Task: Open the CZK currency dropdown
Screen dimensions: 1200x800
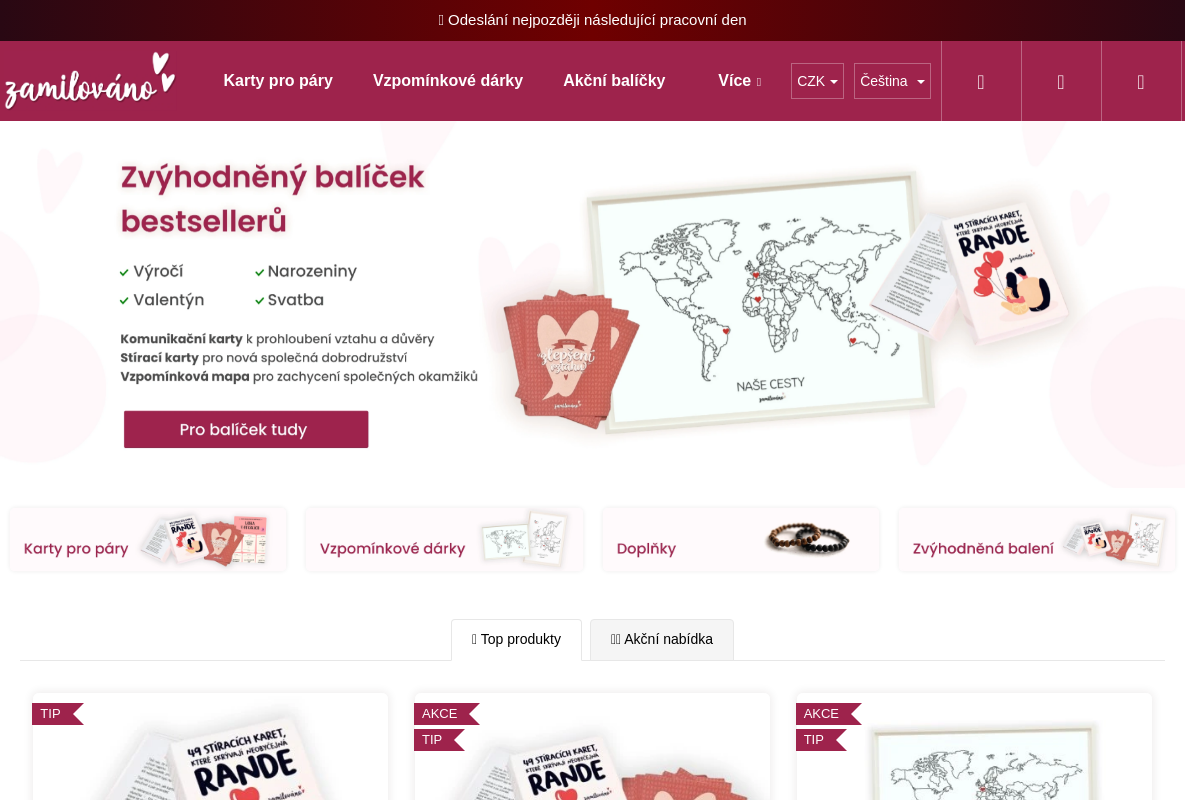Action: (x=817, y=81)
